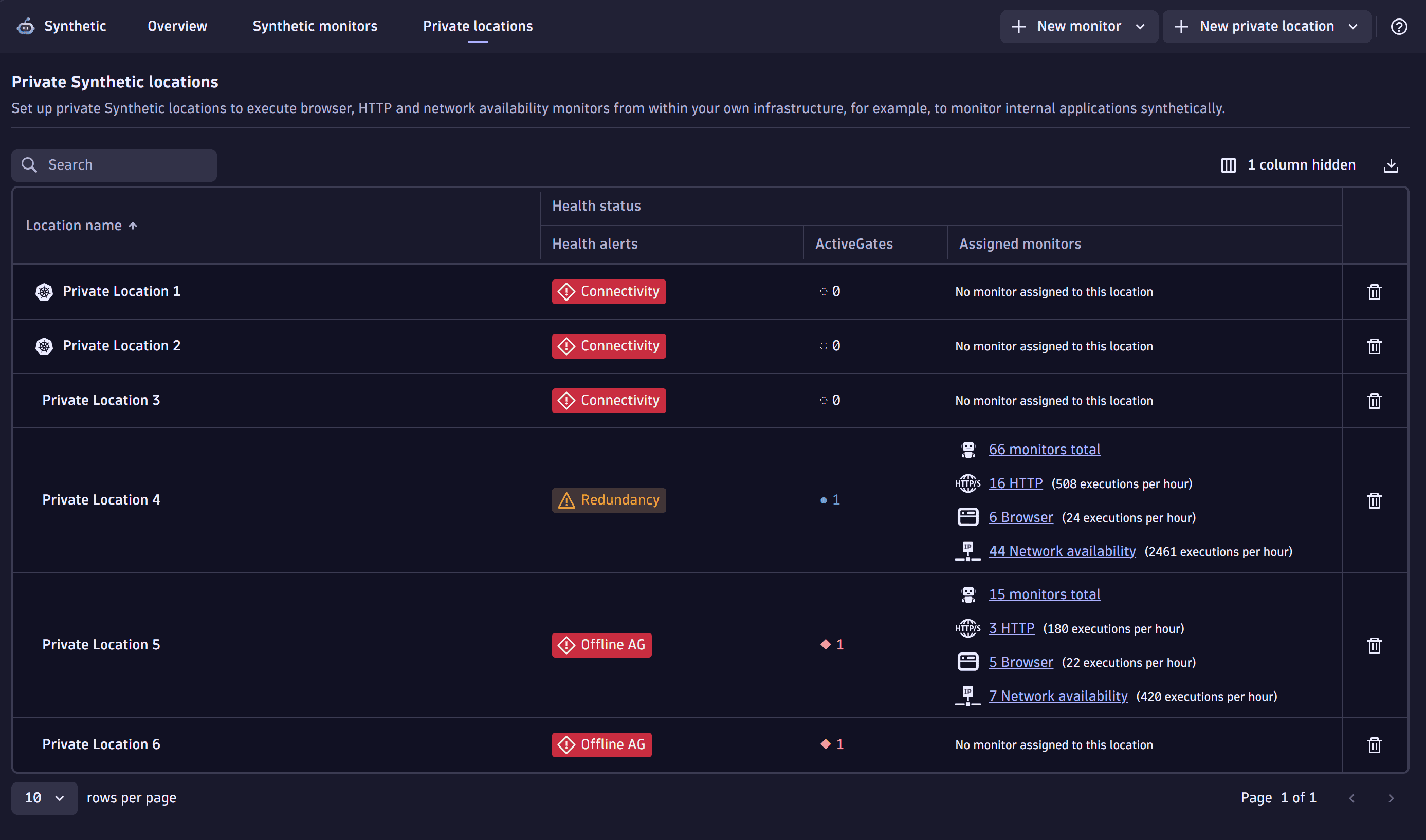Click the HTTP icon in Private Location 4 row
1426x840 pixels.
968,483
